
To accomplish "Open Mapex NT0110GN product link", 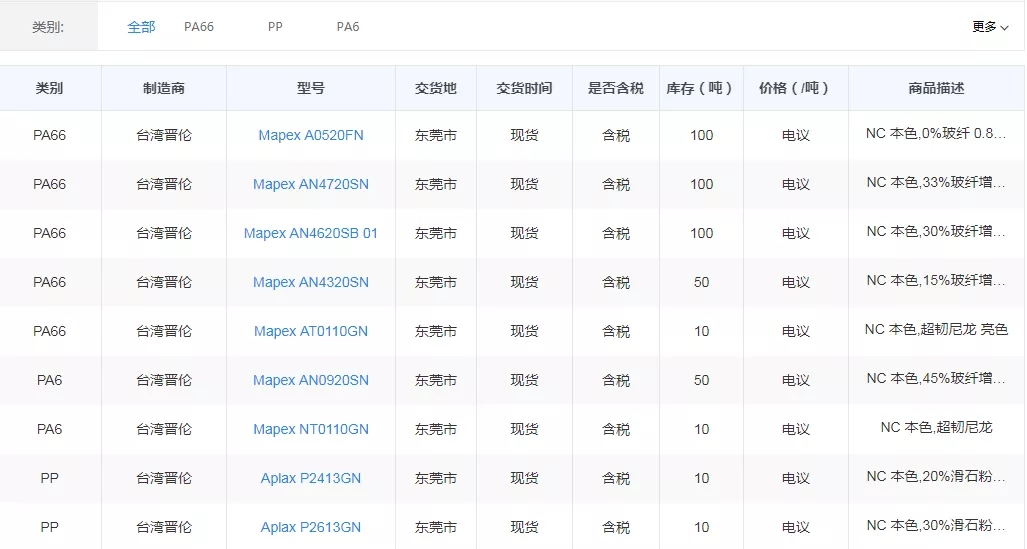I will pyautogui.click(x=310, y=429).
